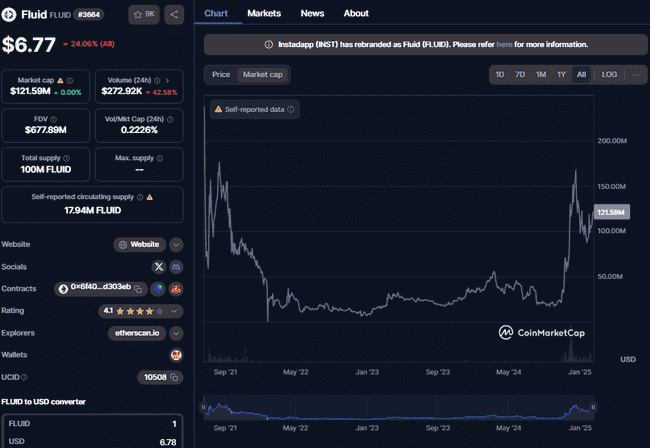Set chart range to 1D
650x448 pixels.
pos(500,75)
